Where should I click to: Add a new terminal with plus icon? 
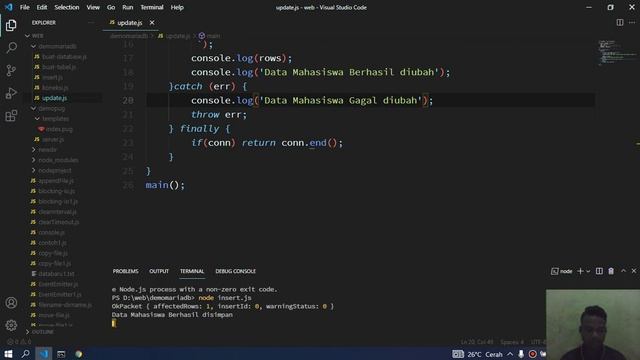click(x=580, y=271)
